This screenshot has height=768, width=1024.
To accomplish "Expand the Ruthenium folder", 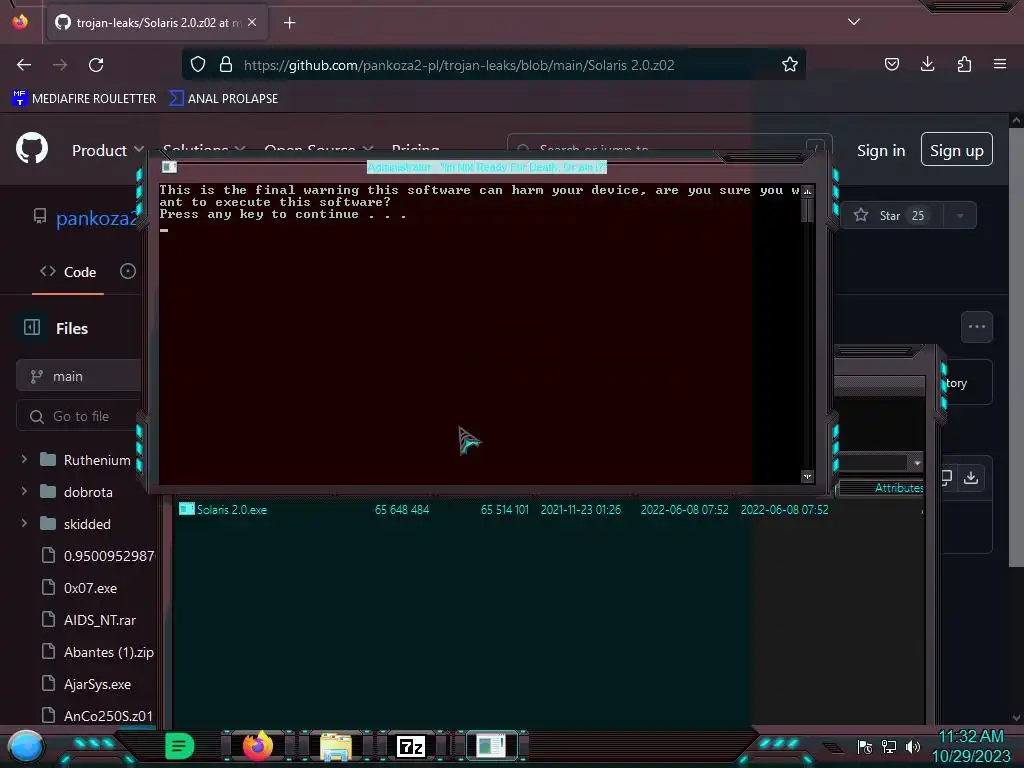I will (x=24, y=459).
